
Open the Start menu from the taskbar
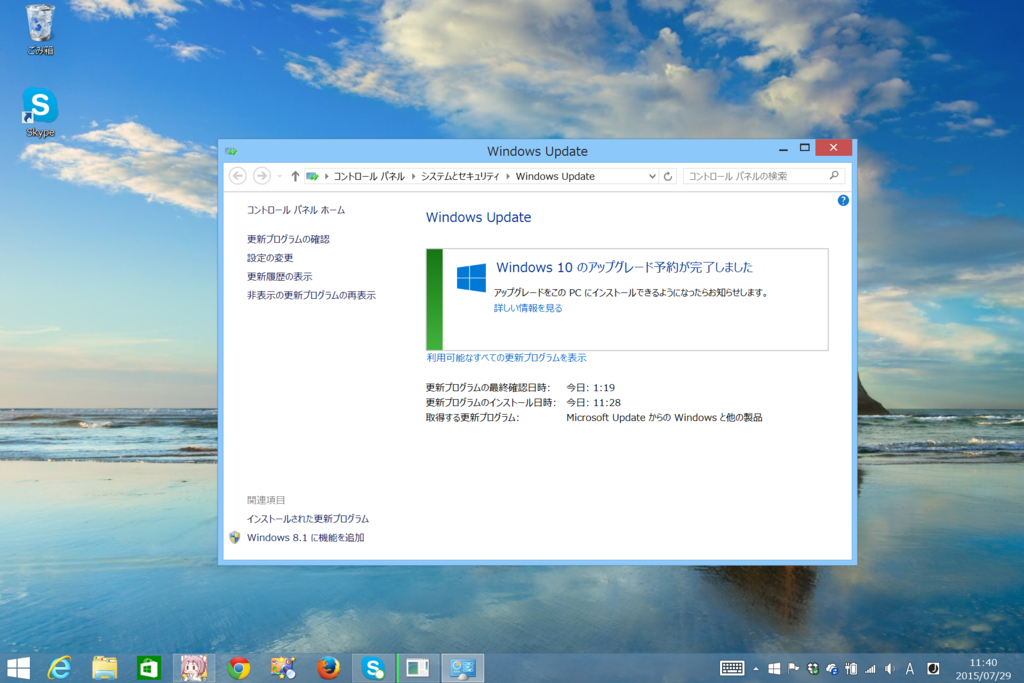[x=18, y=668]
